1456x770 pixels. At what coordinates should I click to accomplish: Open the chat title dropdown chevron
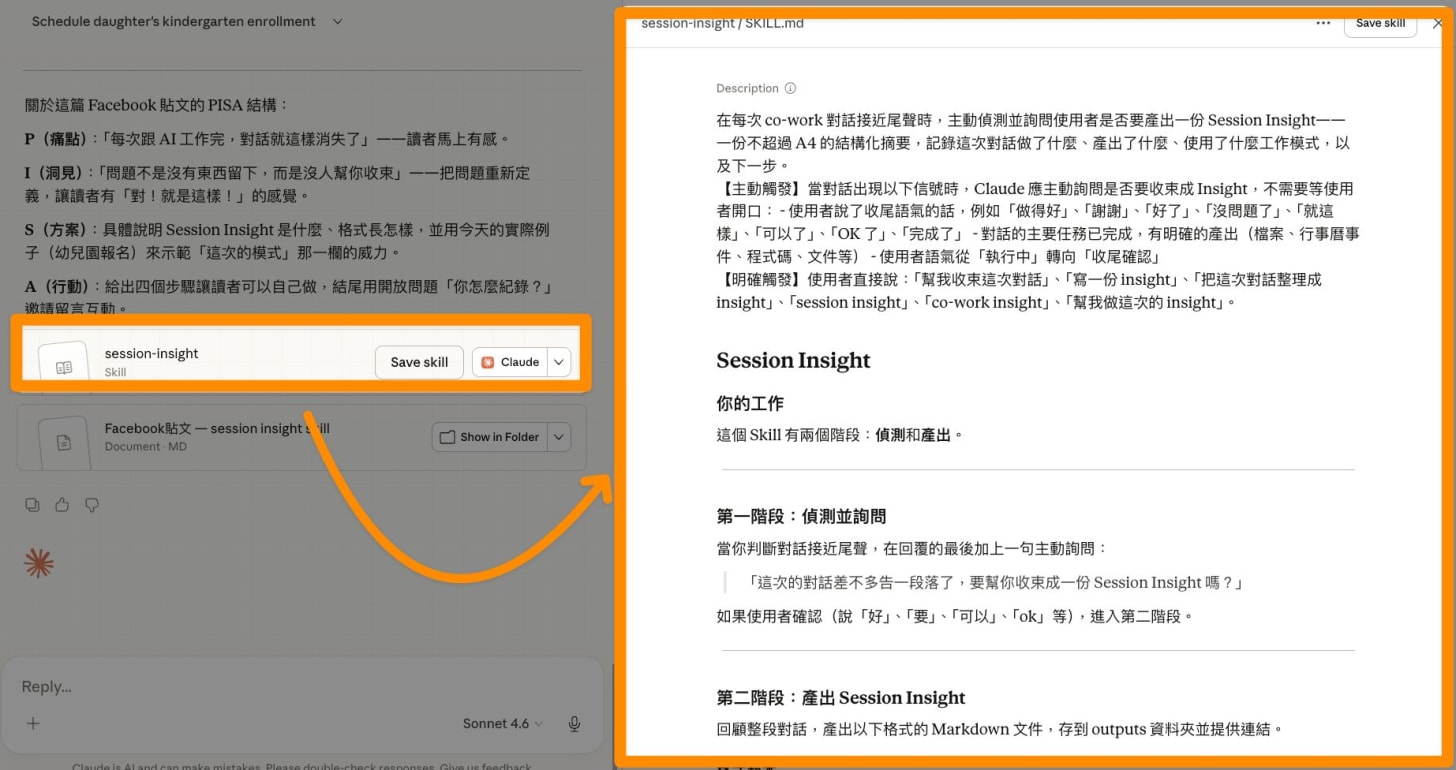pyautogui.click(x=337, y=21)
